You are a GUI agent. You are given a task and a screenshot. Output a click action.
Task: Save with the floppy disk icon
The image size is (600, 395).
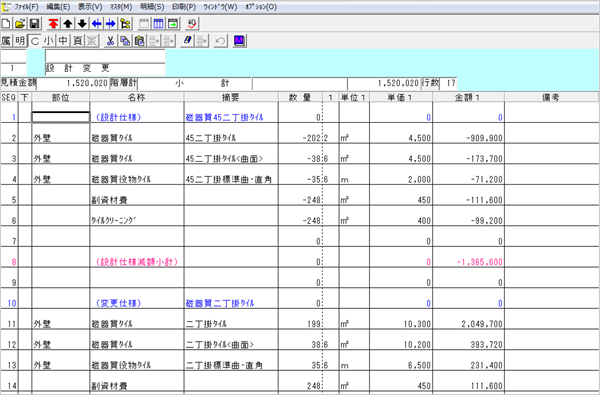[x=34, y=24]
